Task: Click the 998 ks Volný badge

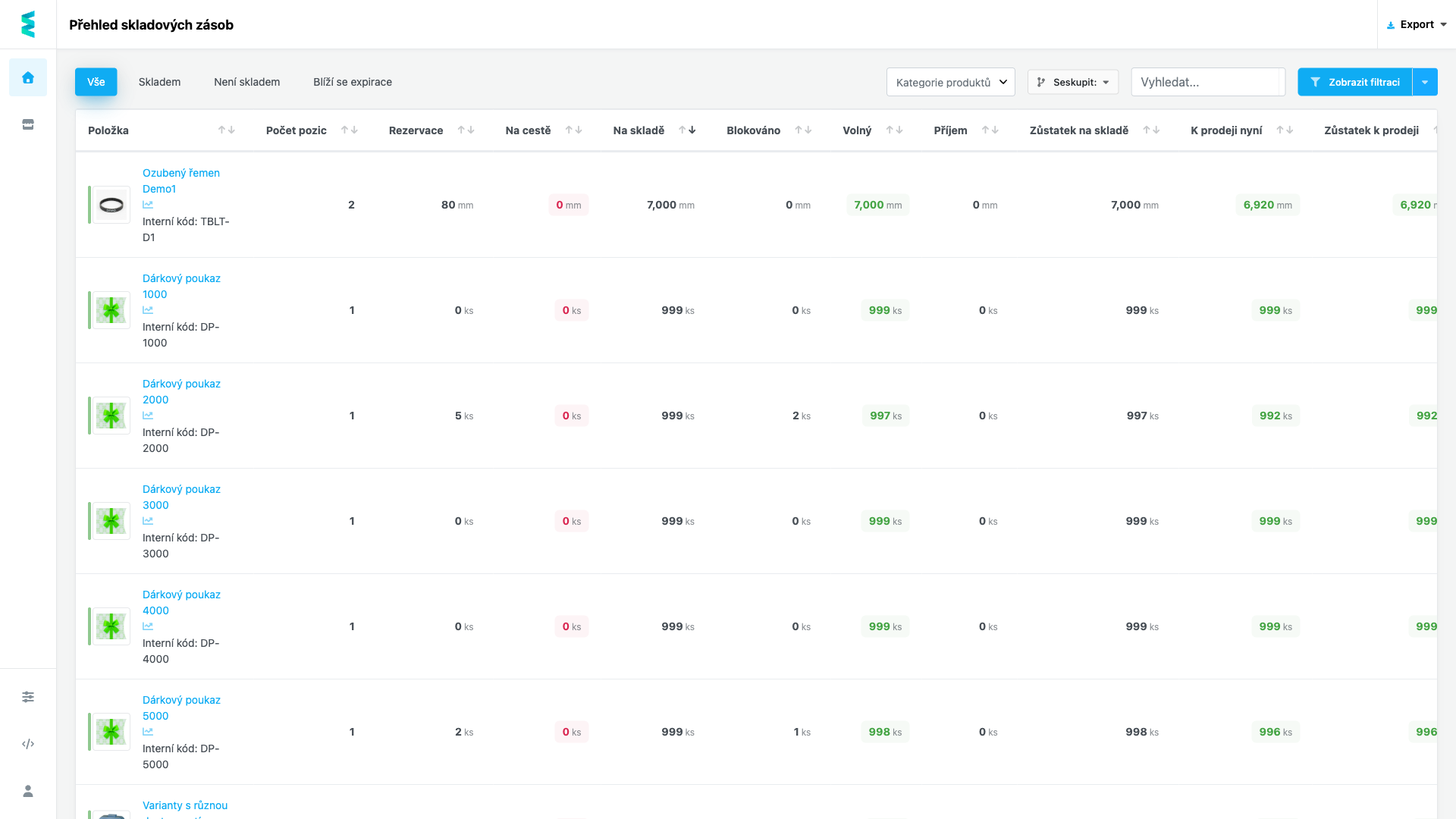Action: click(x=885, y=732)
